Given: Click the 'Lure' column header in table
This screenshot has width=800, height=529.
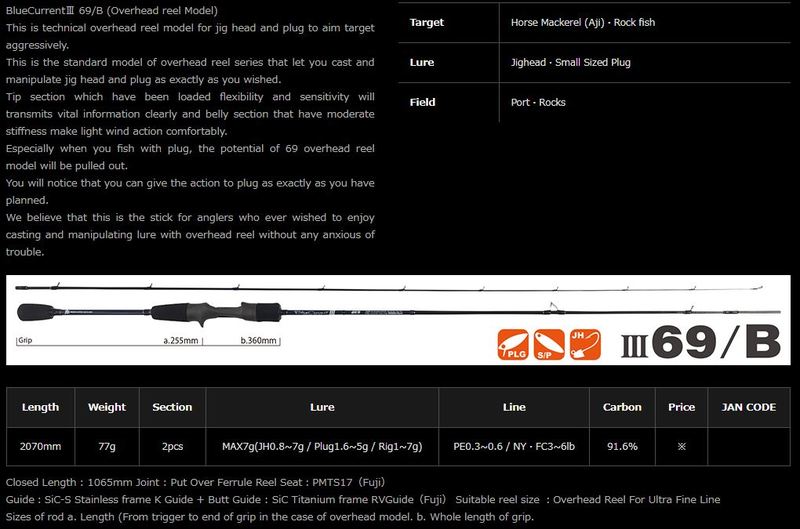Looking at the screenshot, I should coord(322,407).
